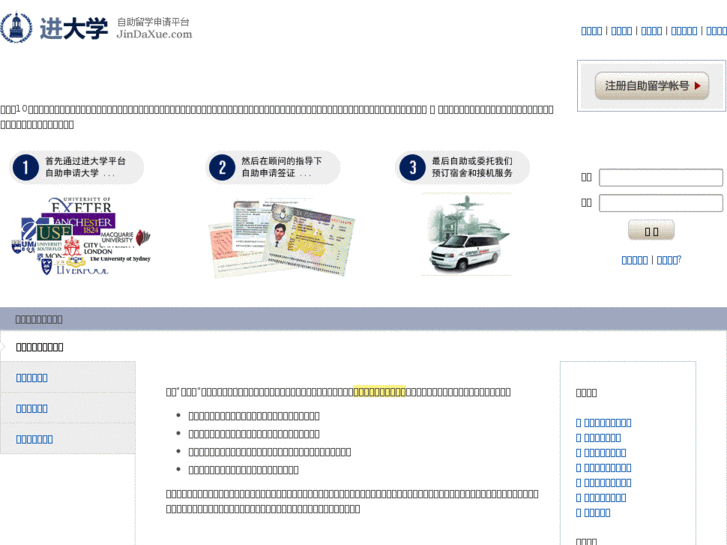The height and width of the screenshot is (545, 727).
Task: Click the green USF logo
Action: [54, 233]
